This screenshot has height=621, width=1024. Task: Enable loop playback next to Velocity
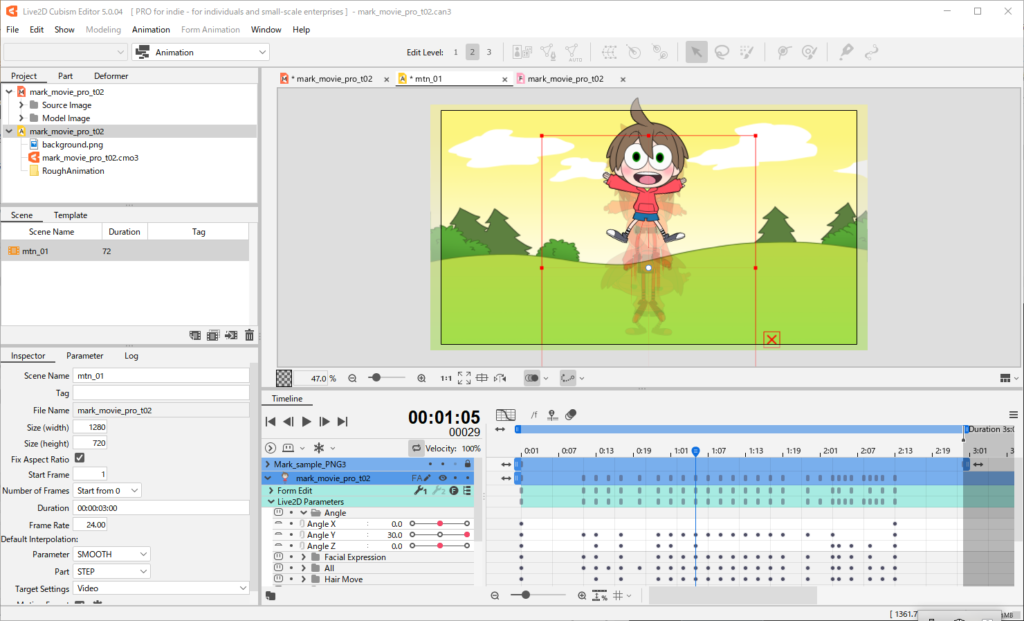pos(416,448)
